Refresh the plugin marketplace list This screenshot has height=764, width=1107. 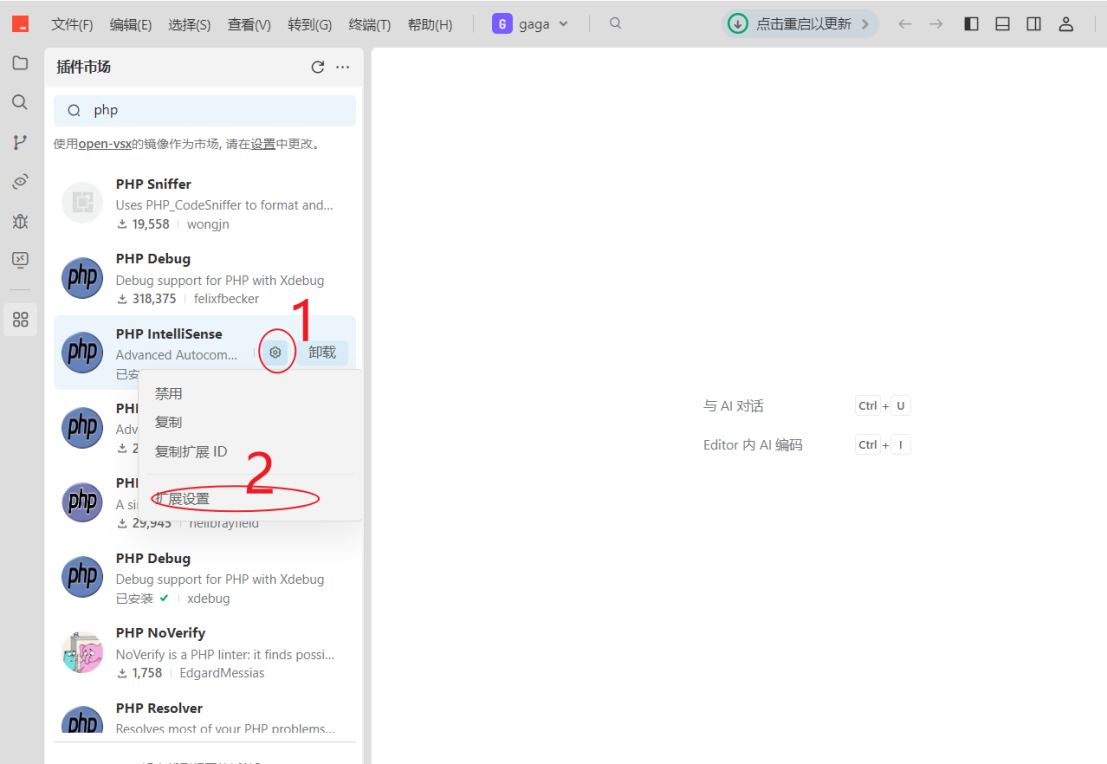point(318,67)
